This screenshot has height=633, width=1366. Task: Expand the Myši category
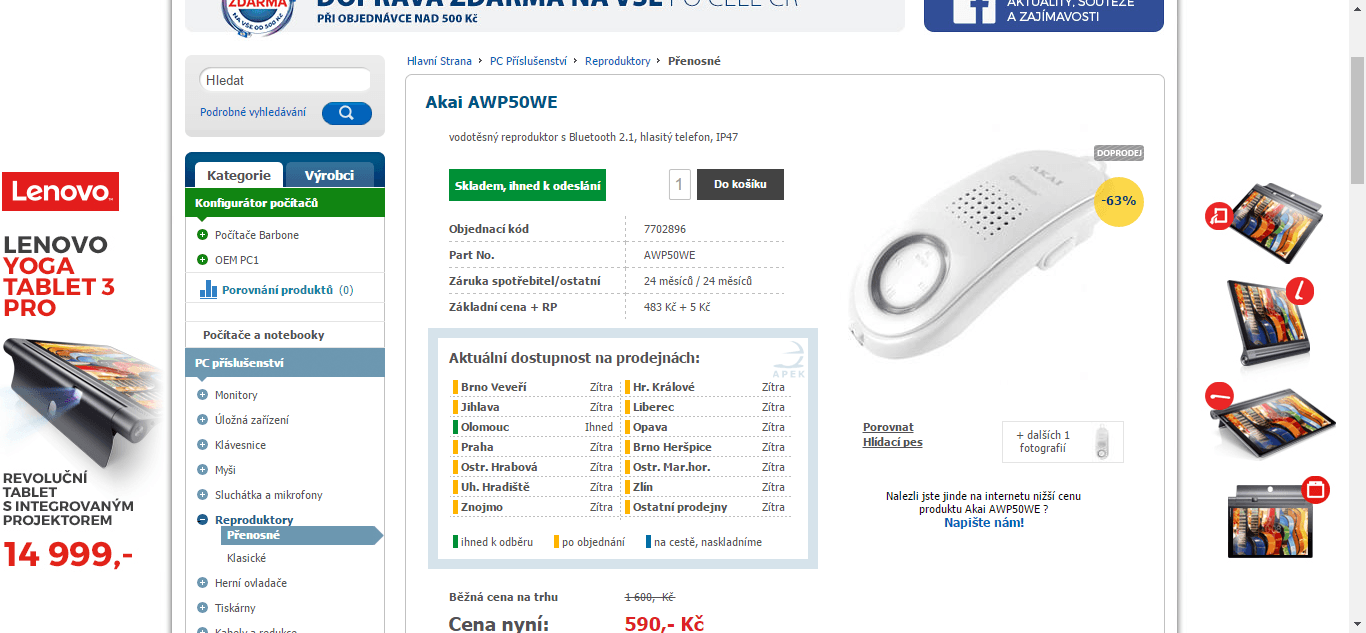[x=203, y=470]
